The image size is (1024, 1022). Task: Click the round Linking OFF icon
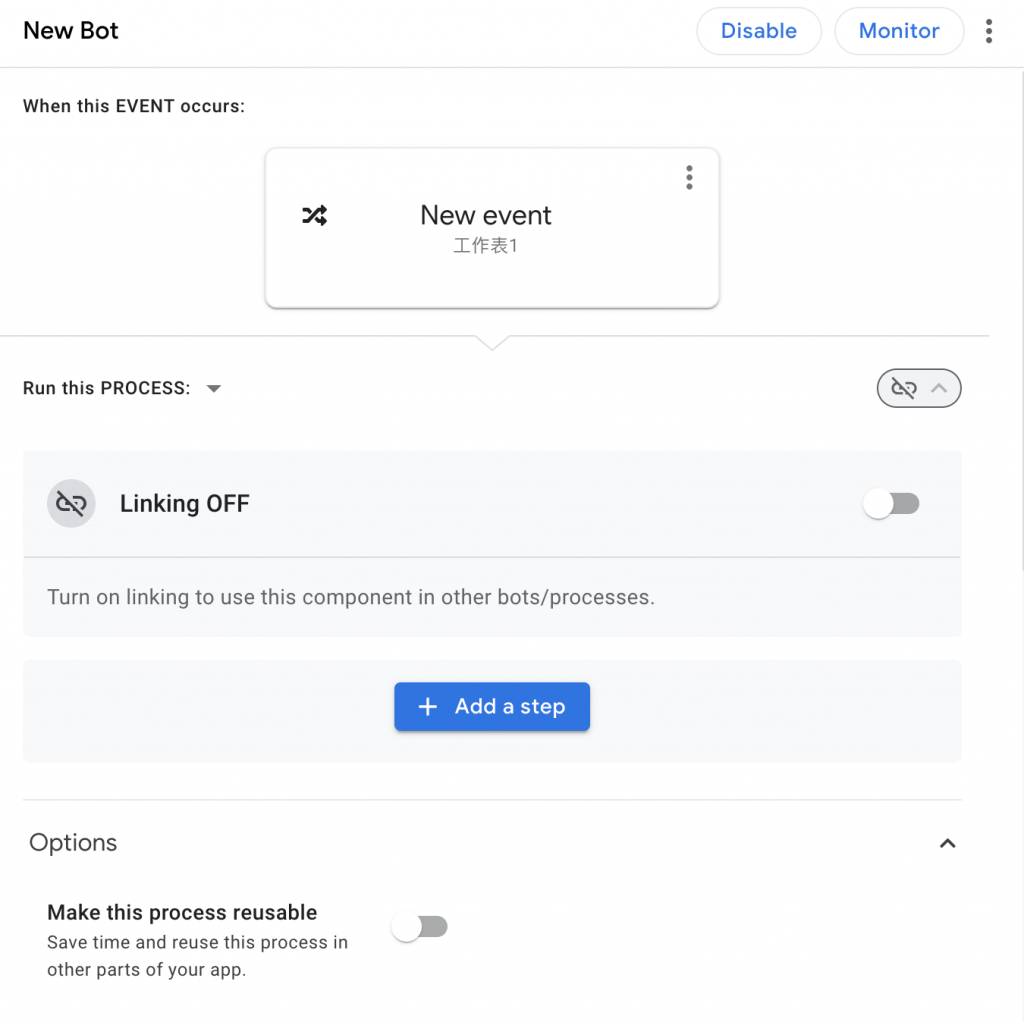(x=71, y=504)
